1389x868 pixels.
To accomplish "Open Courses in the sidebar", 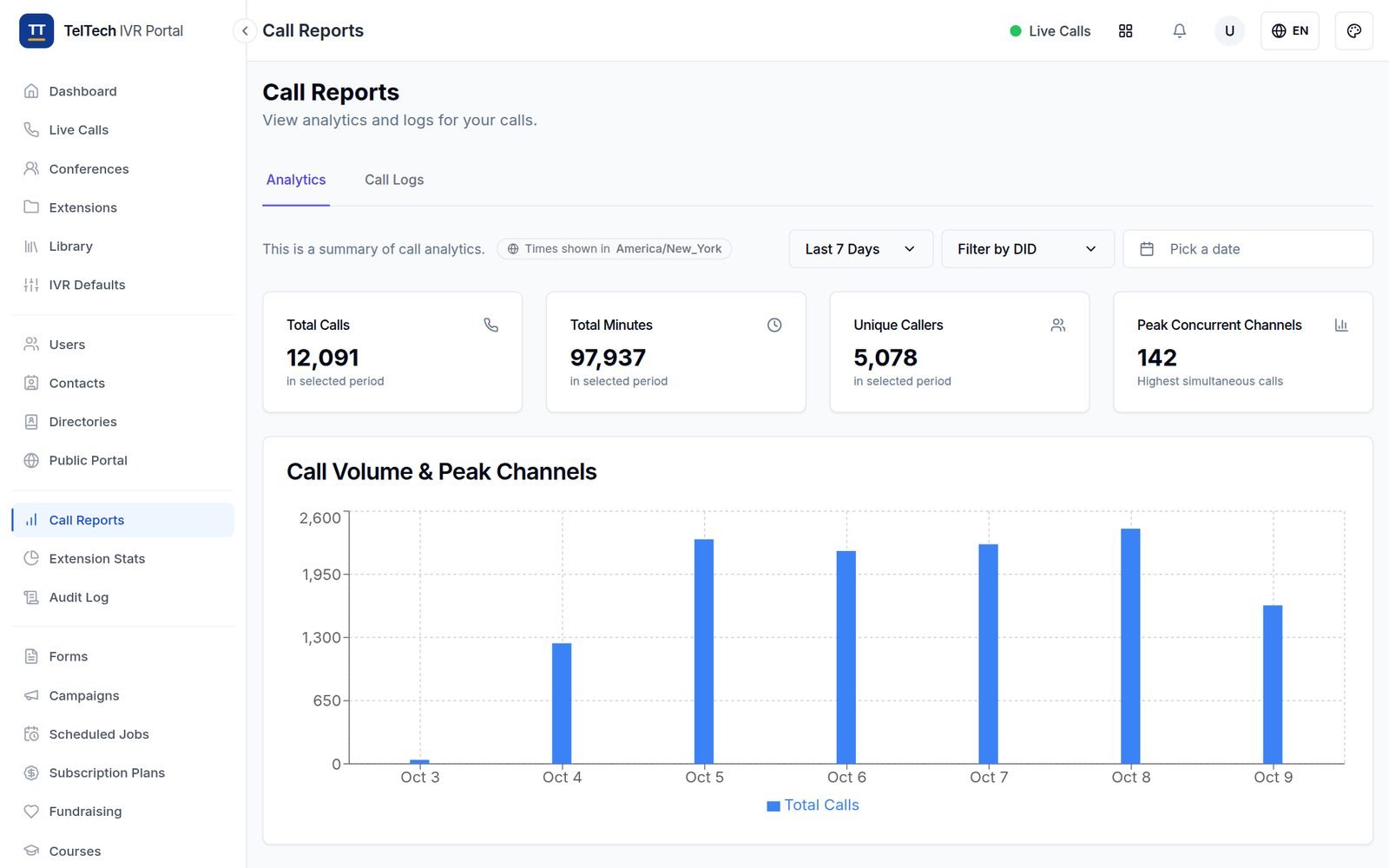I will [122, 851].
